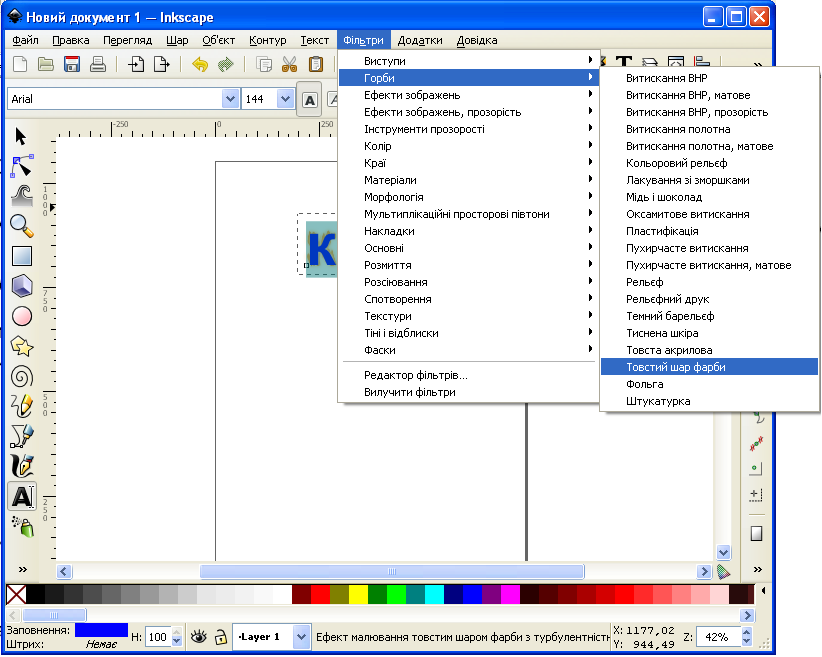
Task: Select the Calligraphy tool
Action: click(21, 466)
